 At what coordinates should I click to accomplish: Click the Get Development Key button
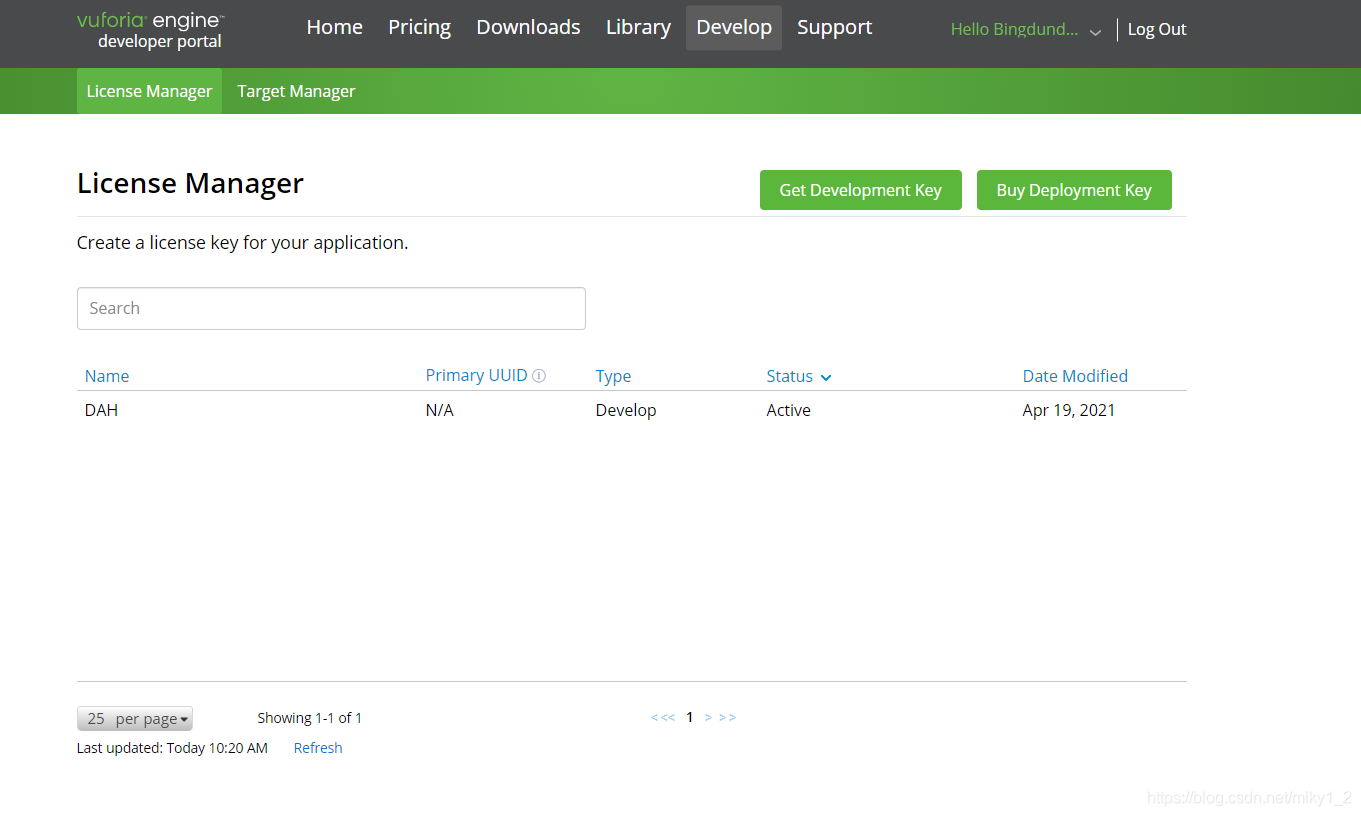click(x=861, y=190)
